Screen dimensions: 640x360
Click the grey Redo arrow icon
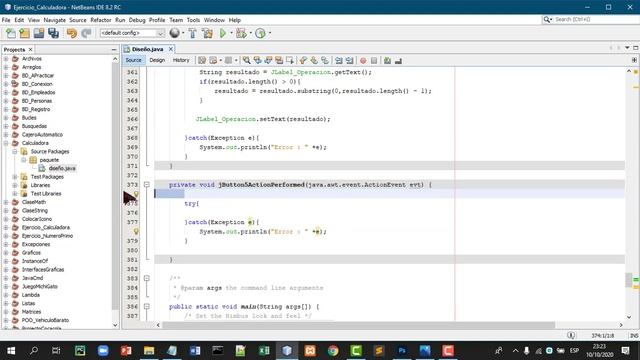(86, 33)
